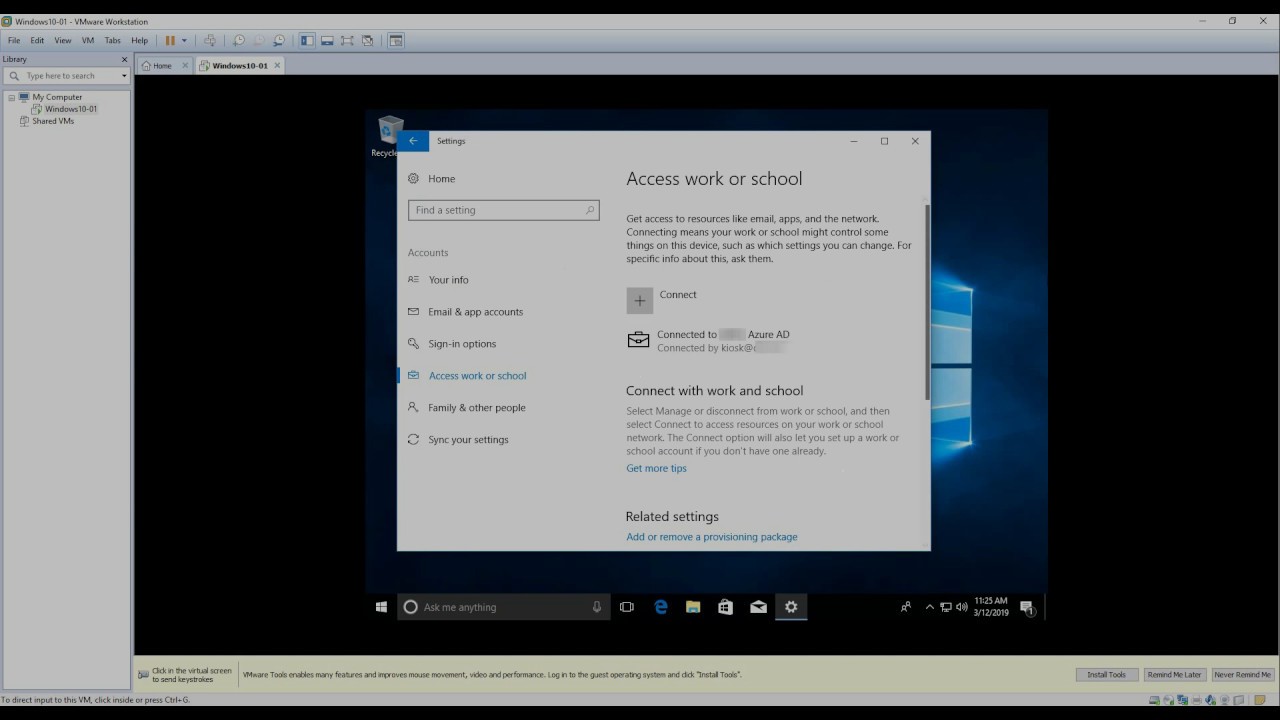Click the Get more tips link
The height and width of the screenshot is (720, 1280).
pyautogui.click(x=656, y=468)
